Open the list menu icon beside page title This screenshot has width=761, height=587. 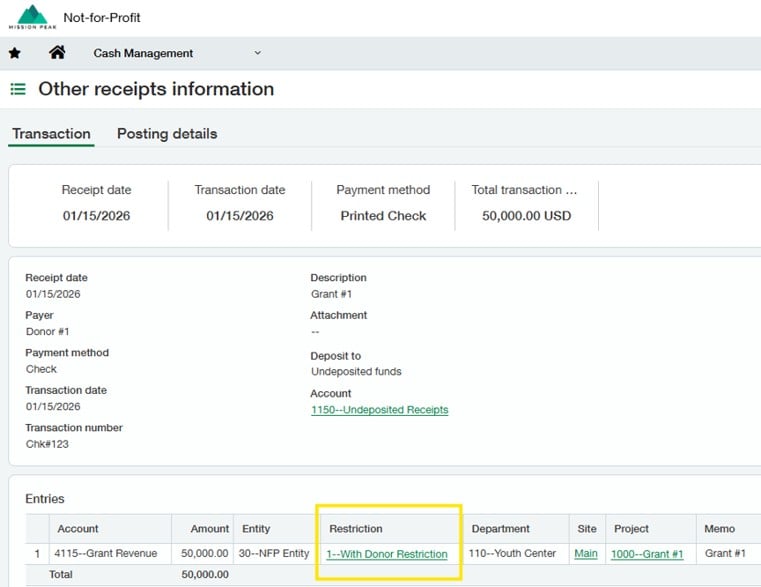point(18,89)
